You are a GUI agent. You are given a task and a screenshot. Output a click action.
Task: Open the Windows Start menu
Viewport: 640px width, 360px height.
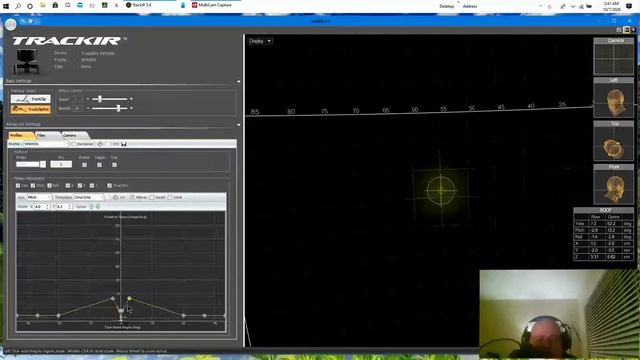6,6
